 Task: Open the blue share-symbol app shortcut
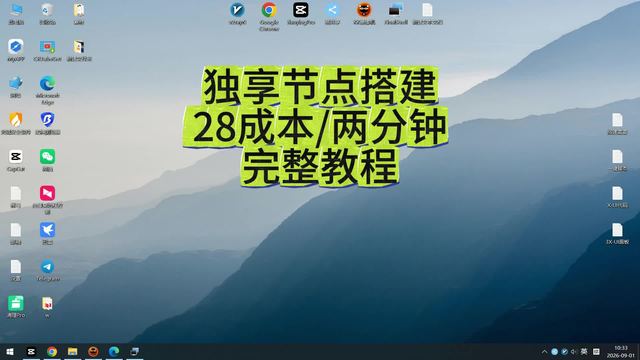(x=332, y=13)
